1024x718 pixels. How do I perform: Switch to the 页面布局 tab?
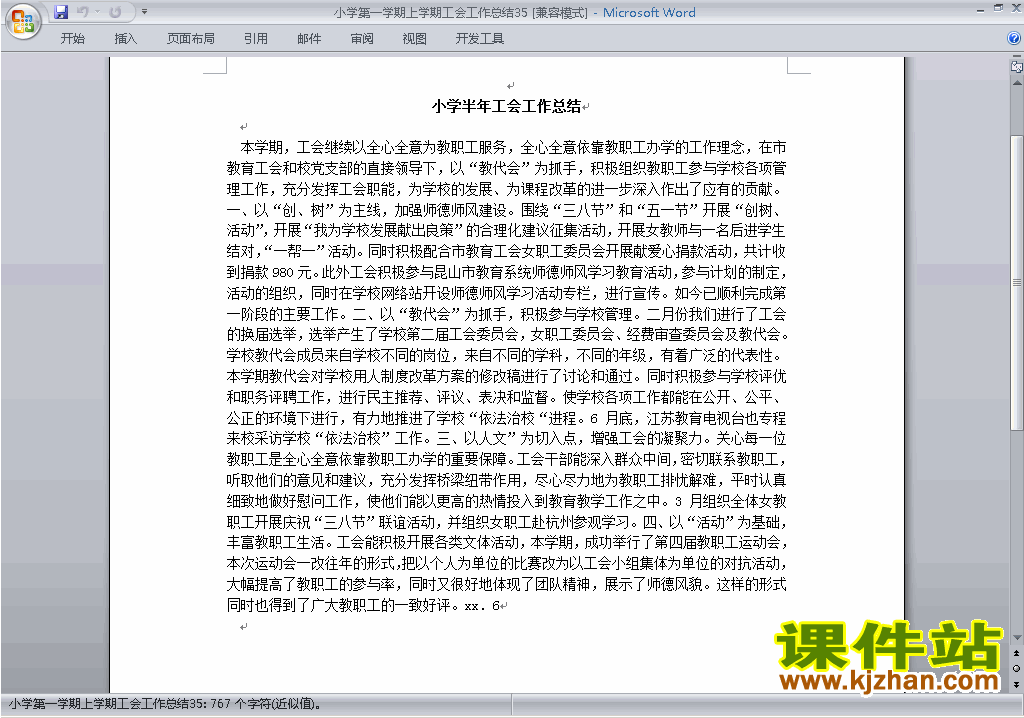191,39
